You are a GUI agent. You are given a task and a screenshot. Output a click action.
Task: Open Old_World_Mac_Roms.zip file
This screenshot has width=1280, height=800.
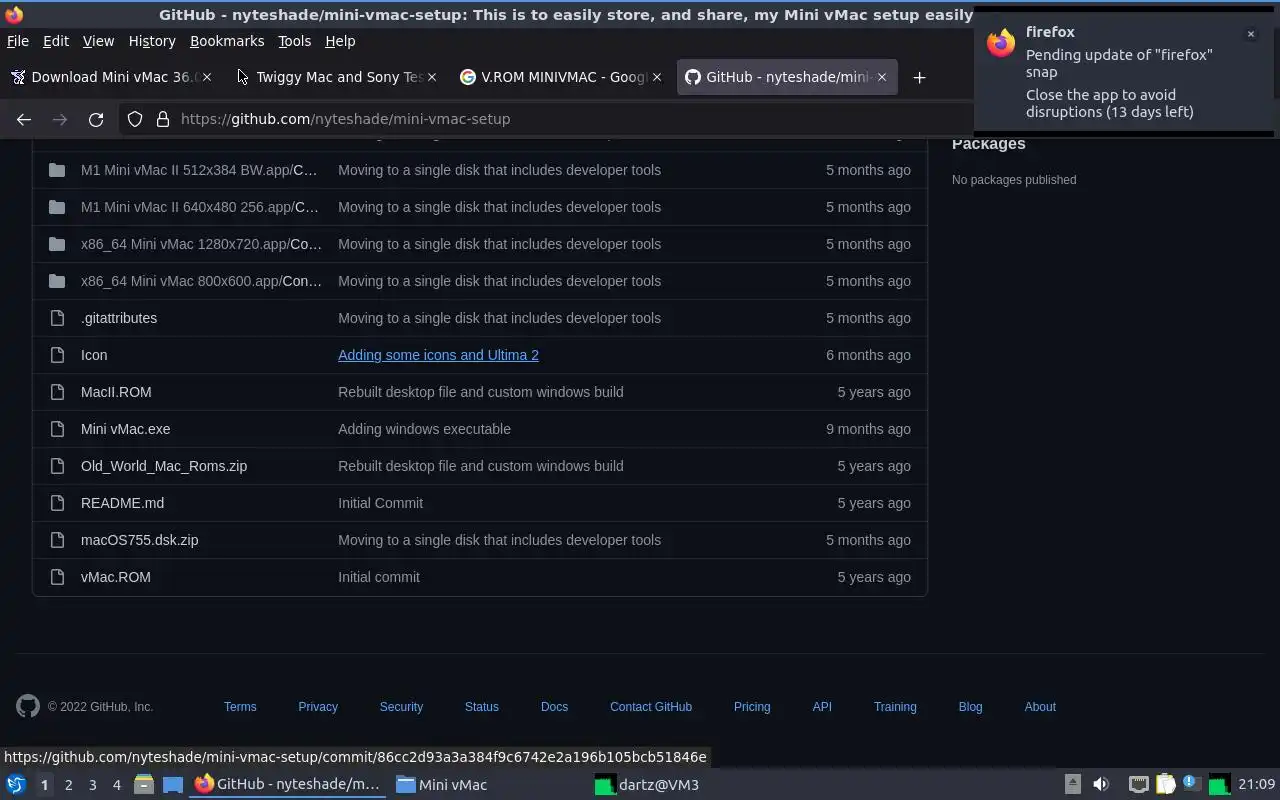click(164, 466)
